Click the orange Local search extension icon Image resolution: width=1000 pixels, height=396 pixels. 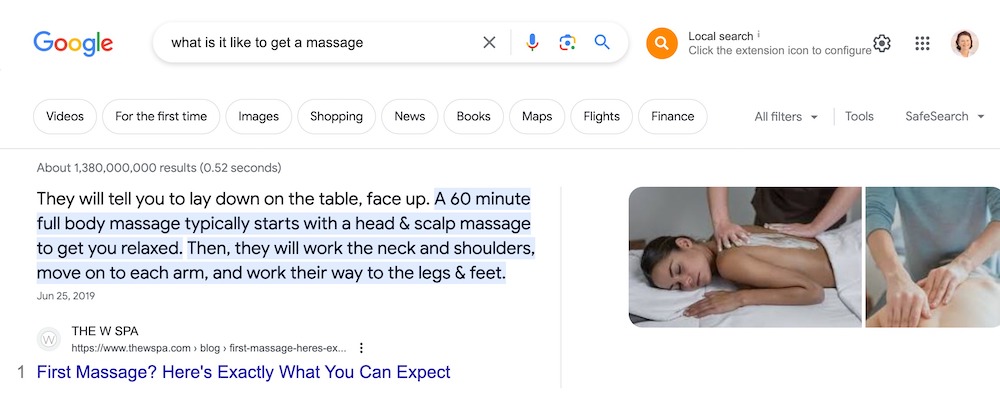tap(662, 43)
